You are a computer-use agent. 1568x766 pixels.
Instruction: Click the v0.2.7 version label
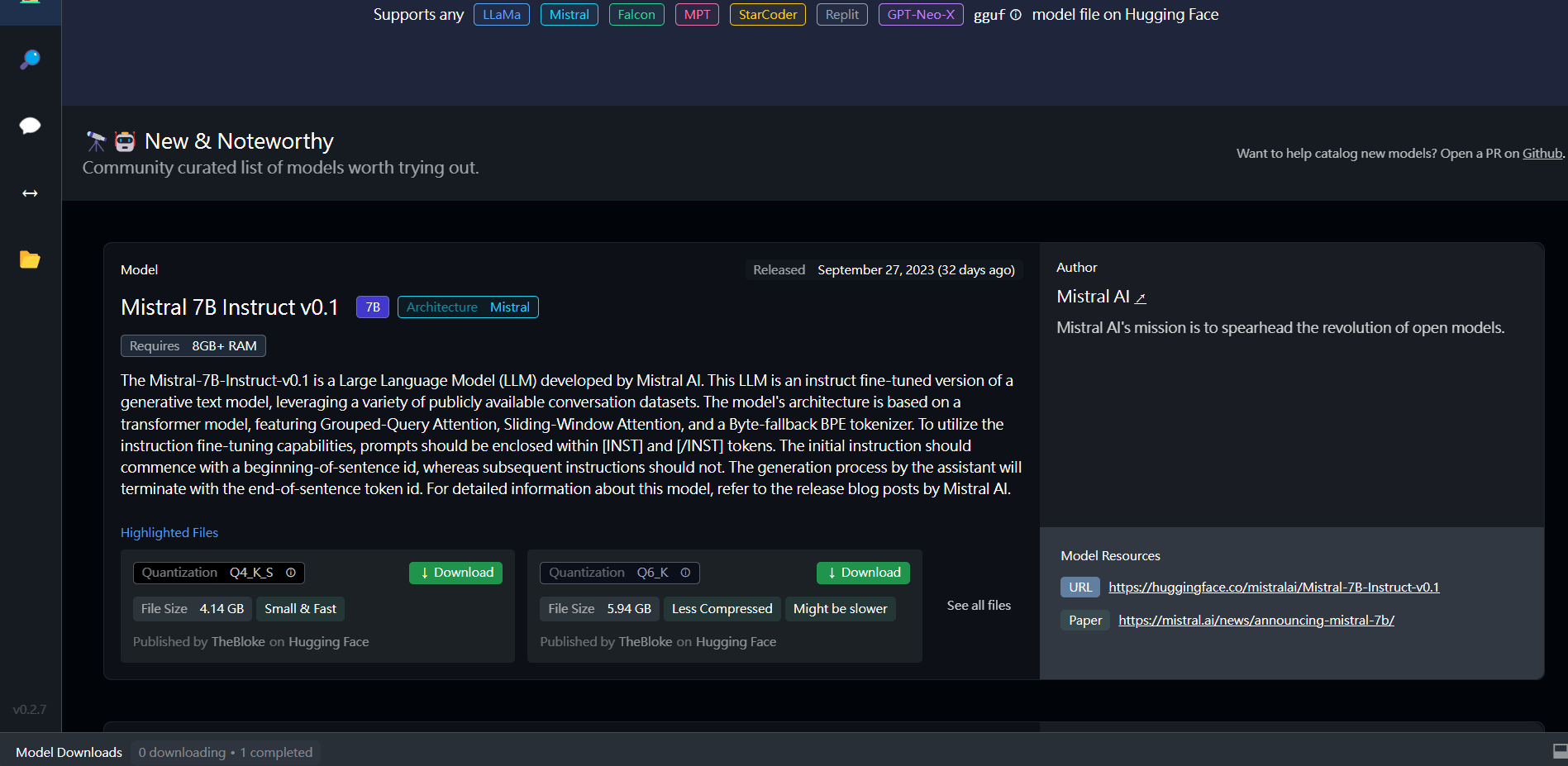click(x=30, y=710)
